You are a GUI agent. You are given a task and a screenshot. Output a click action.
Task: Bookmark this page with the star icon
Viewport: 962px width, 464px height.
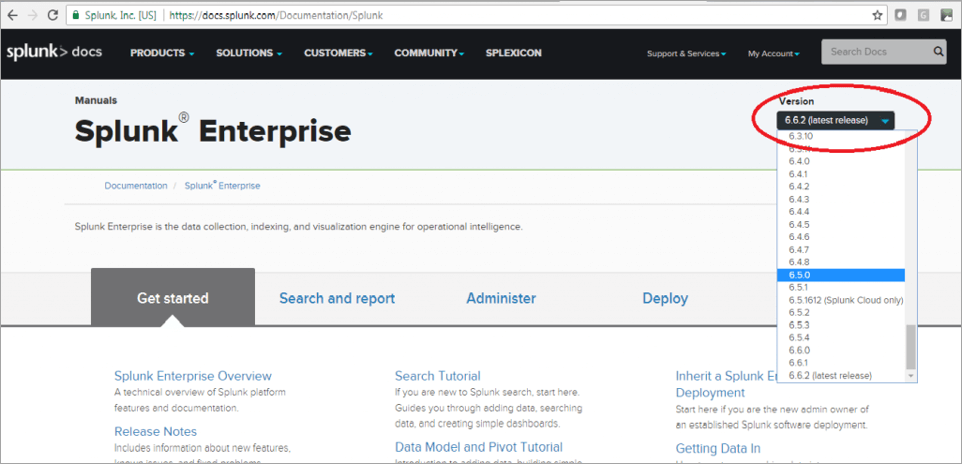pyautogui.click(x=877, y=15)
